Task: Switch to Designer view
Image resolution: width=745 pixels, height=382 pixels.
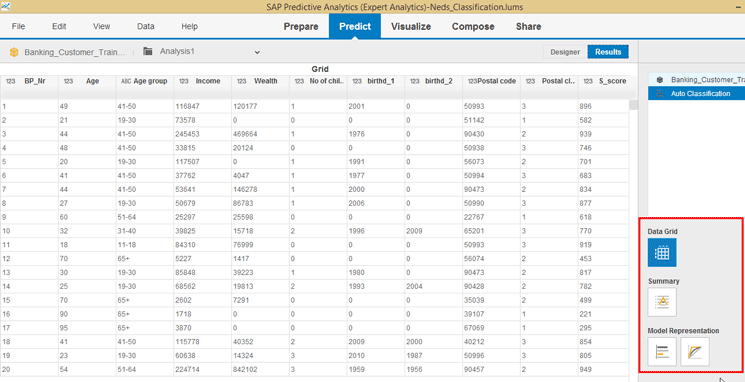Action: point(565,52)
